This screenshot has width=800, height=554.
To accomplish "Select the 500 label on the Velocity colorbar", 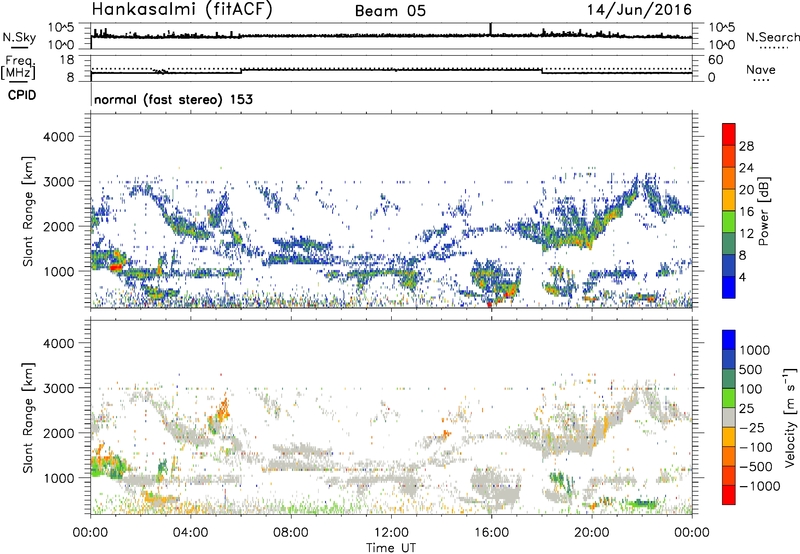I will tap(751, 369).
